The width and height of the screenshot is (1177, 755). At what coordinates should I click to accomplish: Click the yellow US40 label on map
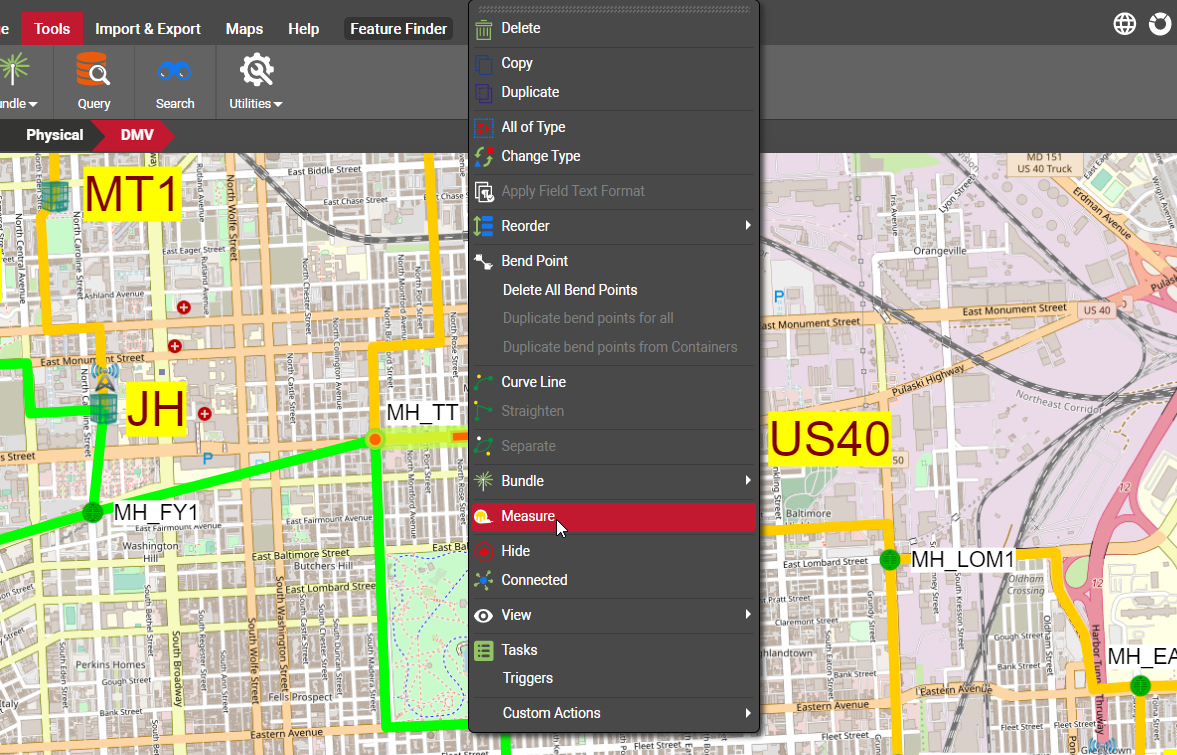(x=829, y=439)
